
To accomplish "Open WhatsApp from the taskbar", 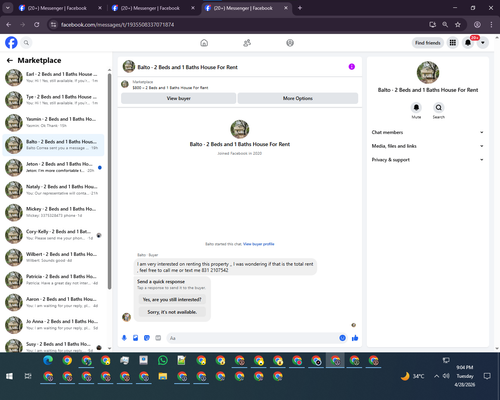I will coord(163,360).
